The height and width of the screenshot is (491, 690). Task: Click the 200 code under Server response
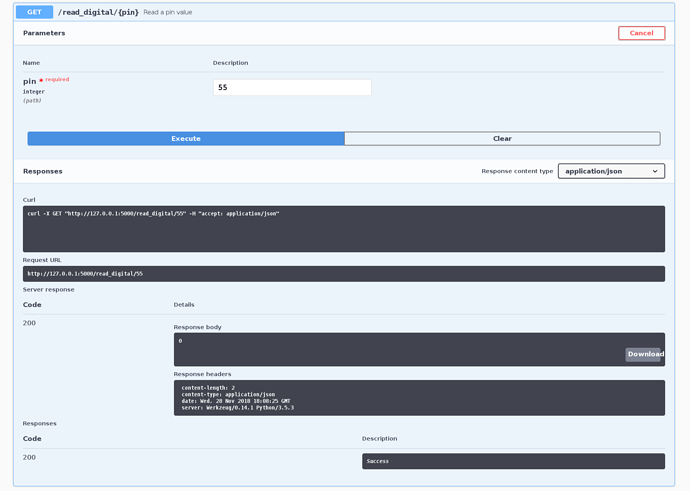point(29,323)
